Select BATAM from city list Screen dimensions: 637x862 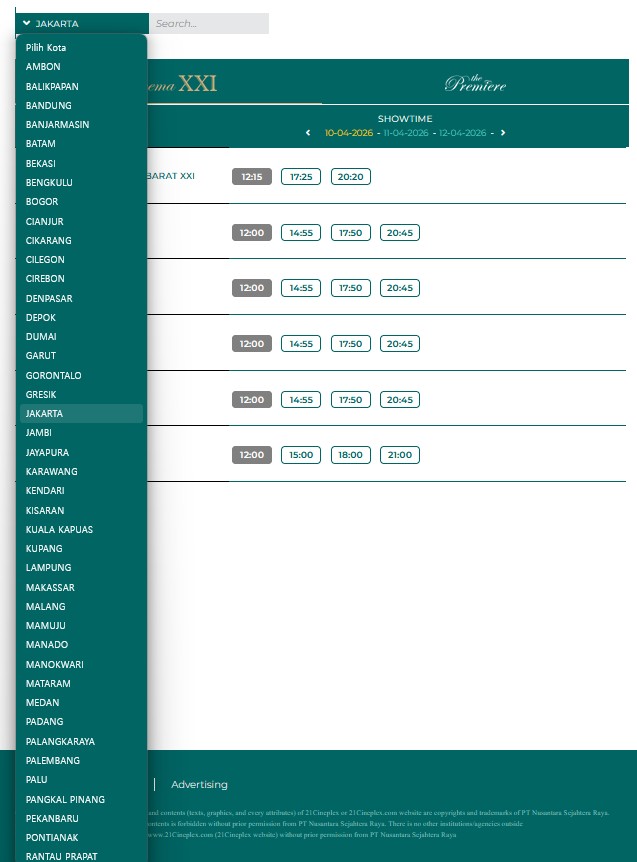(81, 143)
